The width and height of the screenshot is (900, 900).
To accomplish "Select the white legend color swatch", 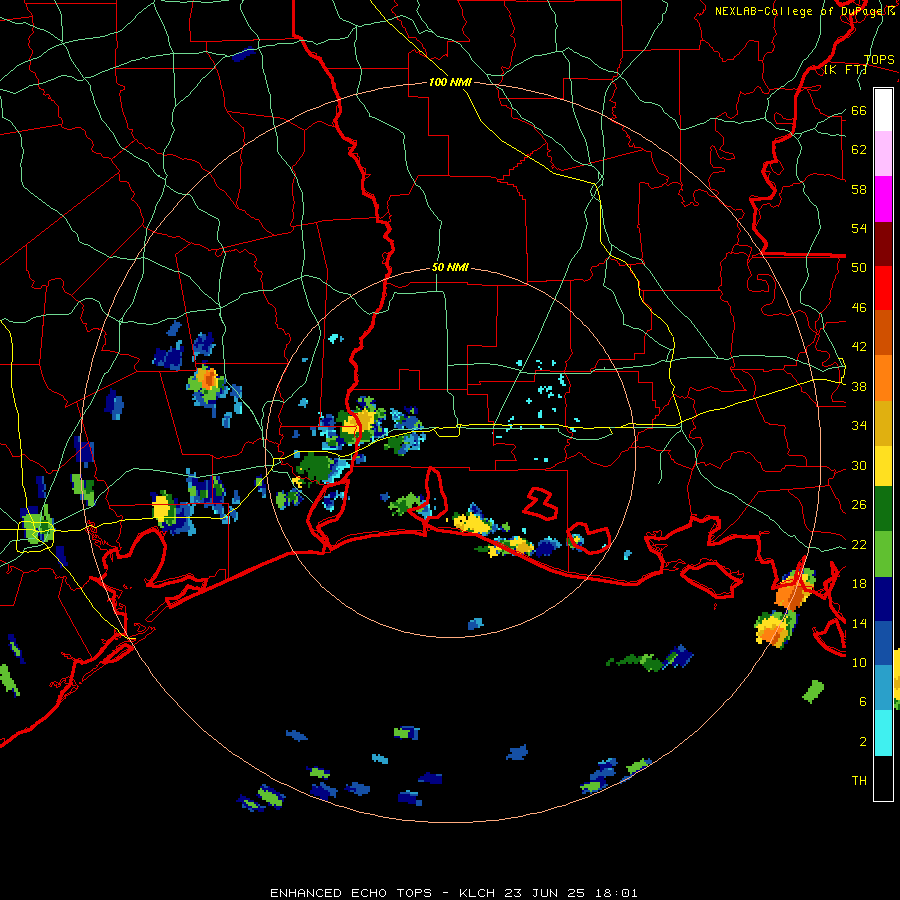I will (883, 110).
